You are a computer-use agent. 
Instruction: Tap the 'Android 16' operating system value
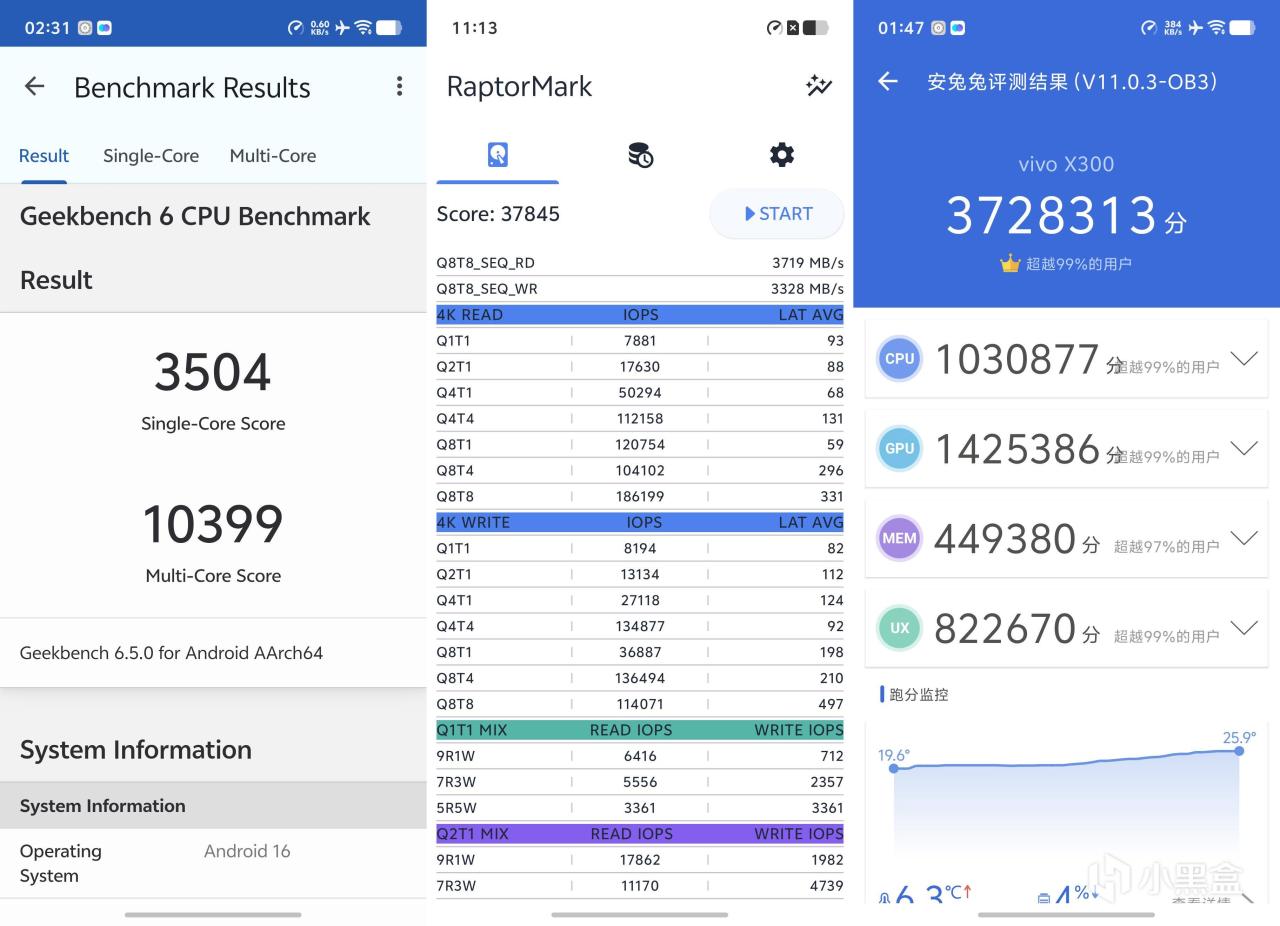point(247,851)
